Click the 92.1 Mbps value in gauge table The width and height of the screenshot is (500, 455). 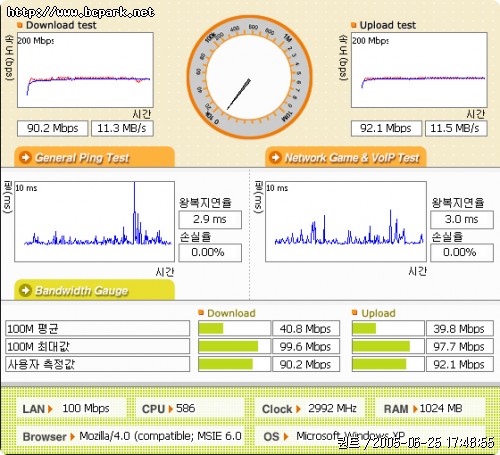tap(459, 364)
